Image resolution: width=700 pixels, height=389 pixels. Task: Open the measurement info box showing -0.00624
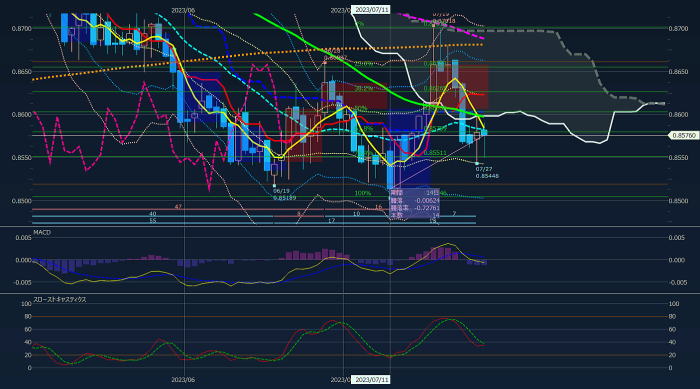[x=415, y=204]
